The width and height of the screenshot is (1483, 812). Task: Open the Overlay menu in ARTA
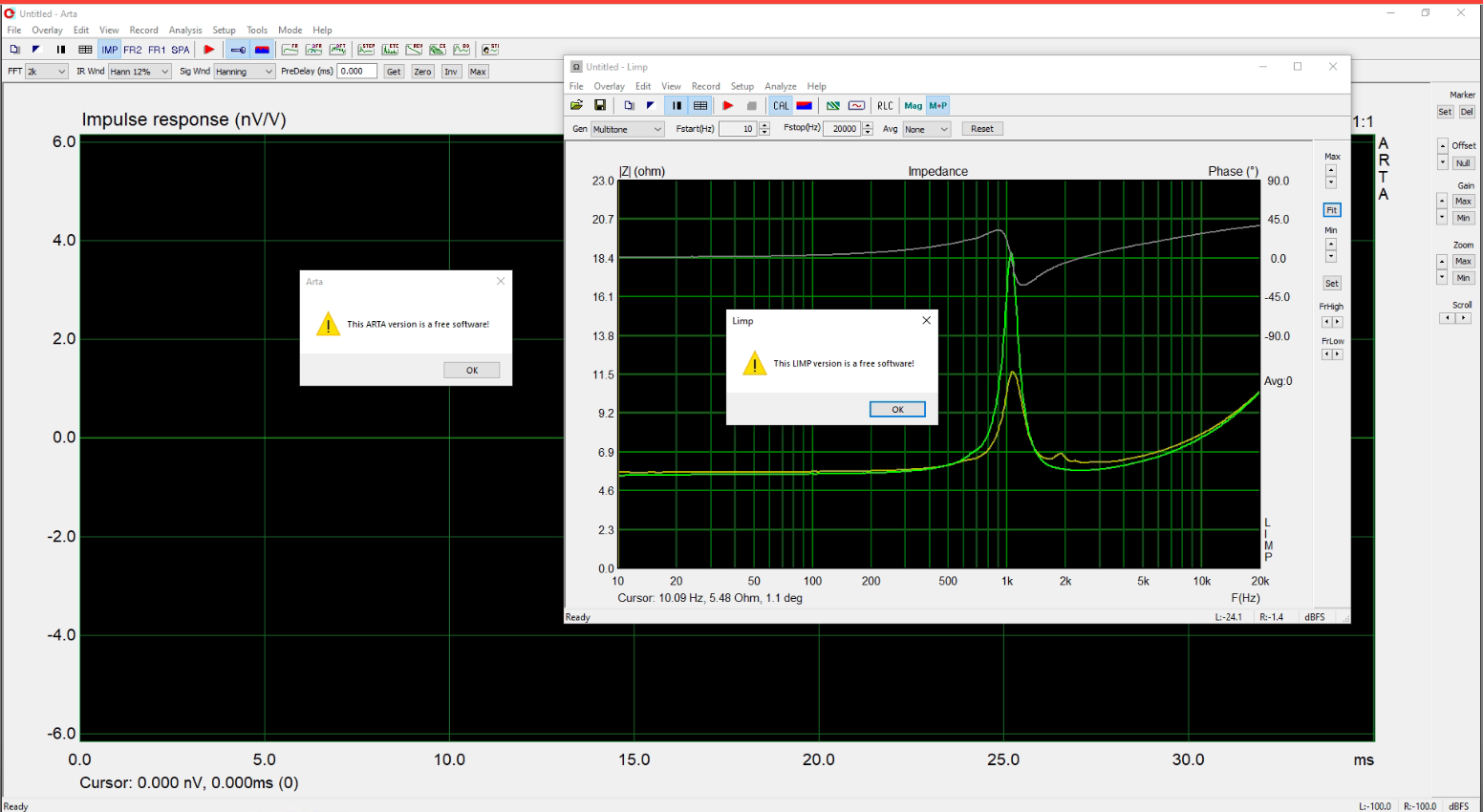tap(47, 31)
